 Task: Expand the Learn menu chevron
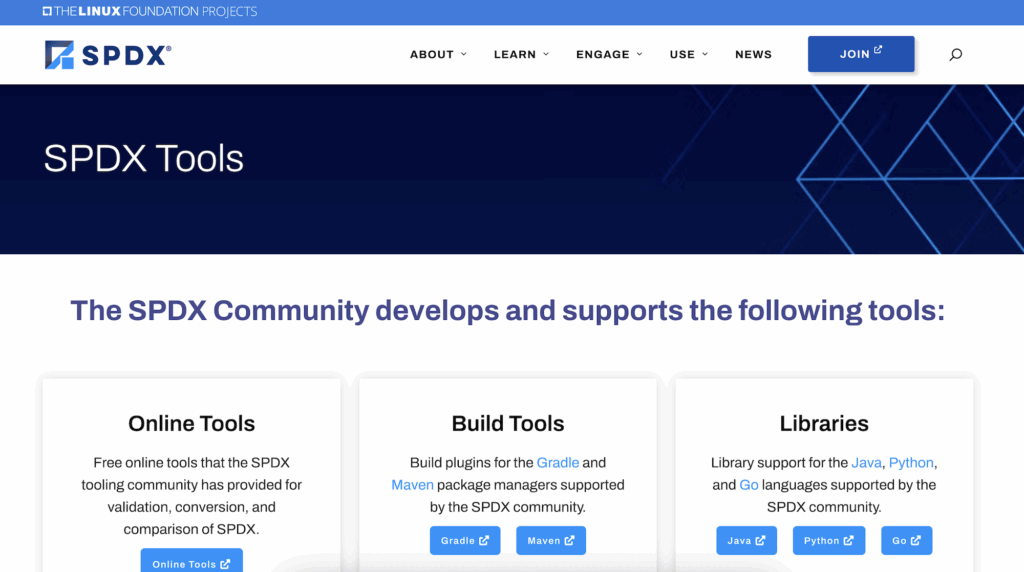pos(546,54)
